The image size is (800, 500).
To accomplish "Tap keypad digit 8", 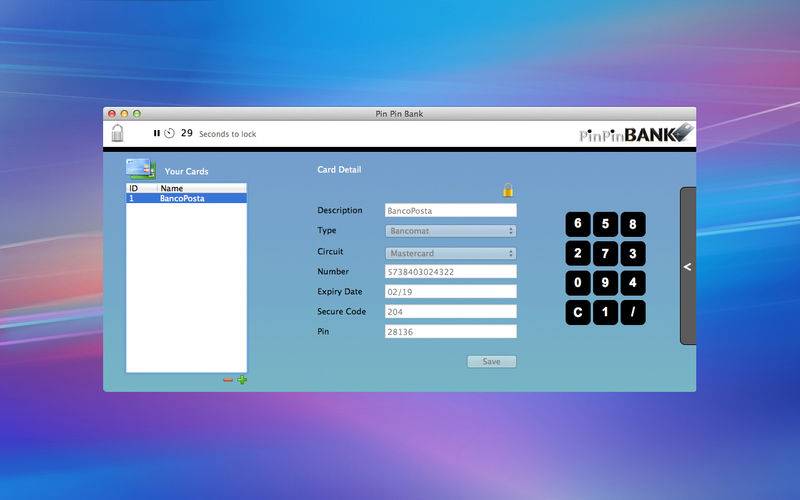I will point(633,224).
